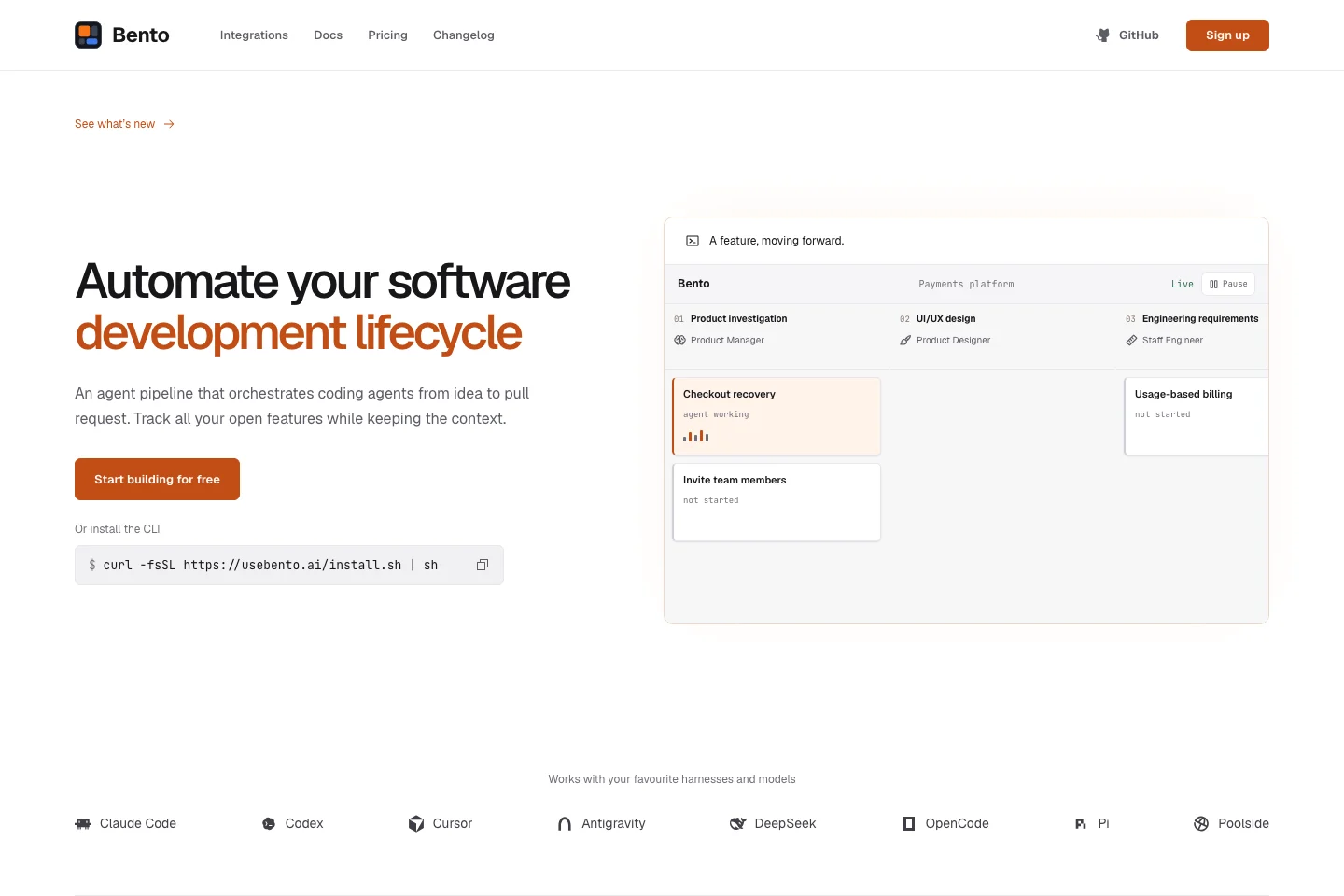Click the Bento title in demo panel
Screen dimensions: 1344x896
coord(693,284)
